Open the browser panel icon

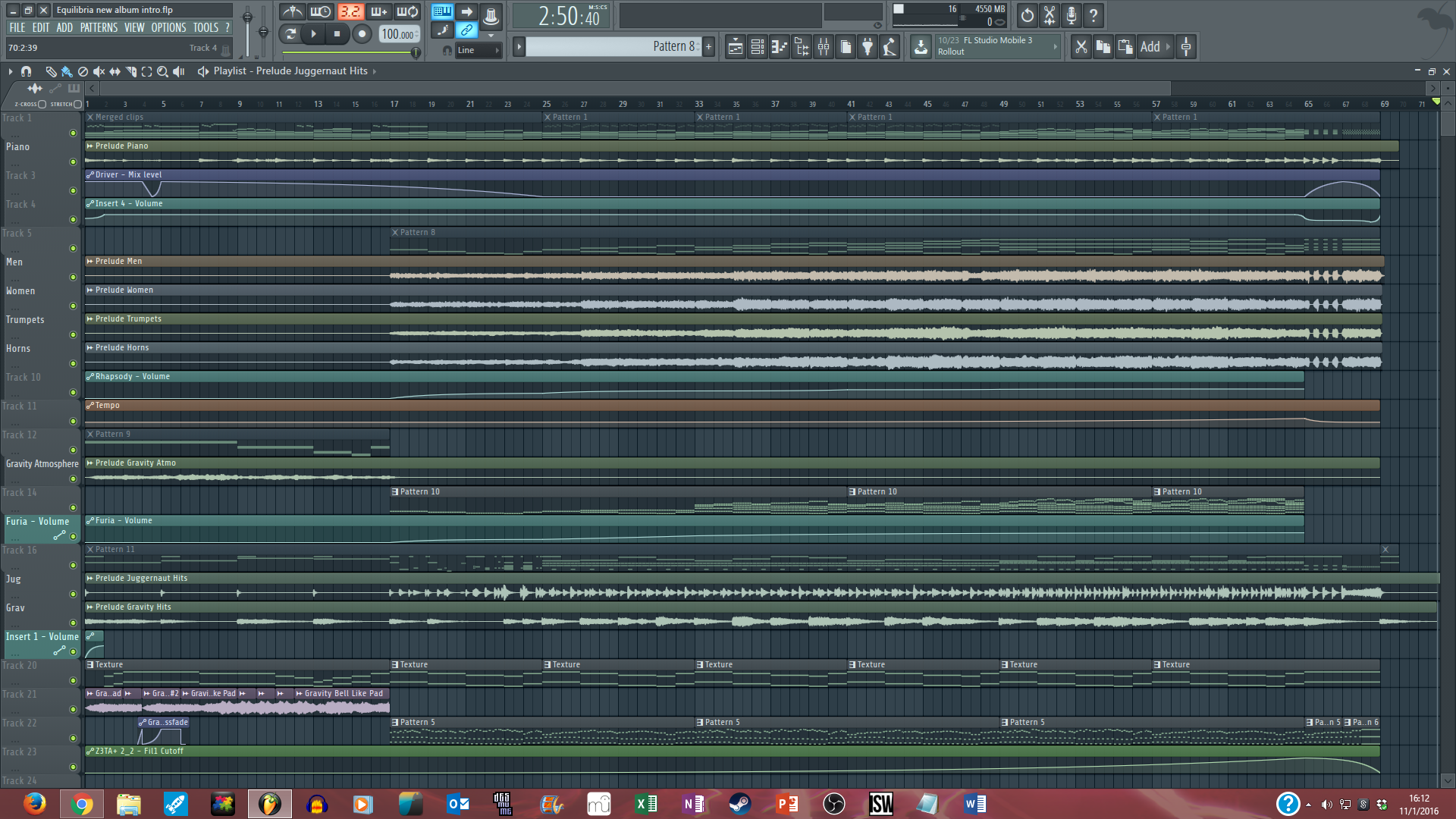pyautogui.click(x=802, y=47)
